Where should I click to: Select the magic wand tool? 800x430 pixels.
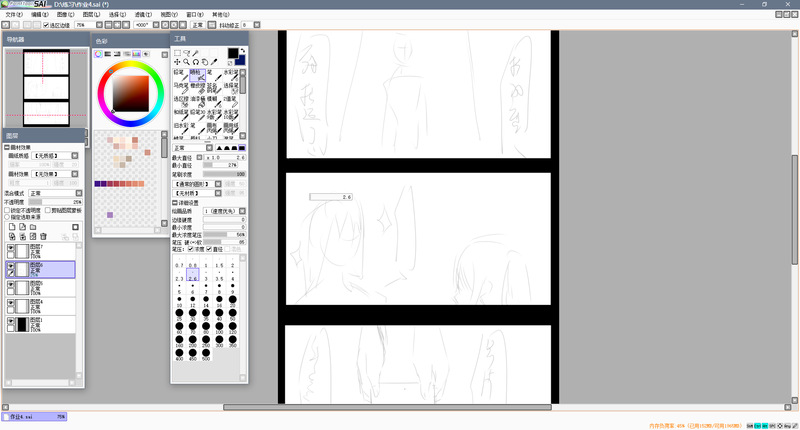click(x=197, y=52)
